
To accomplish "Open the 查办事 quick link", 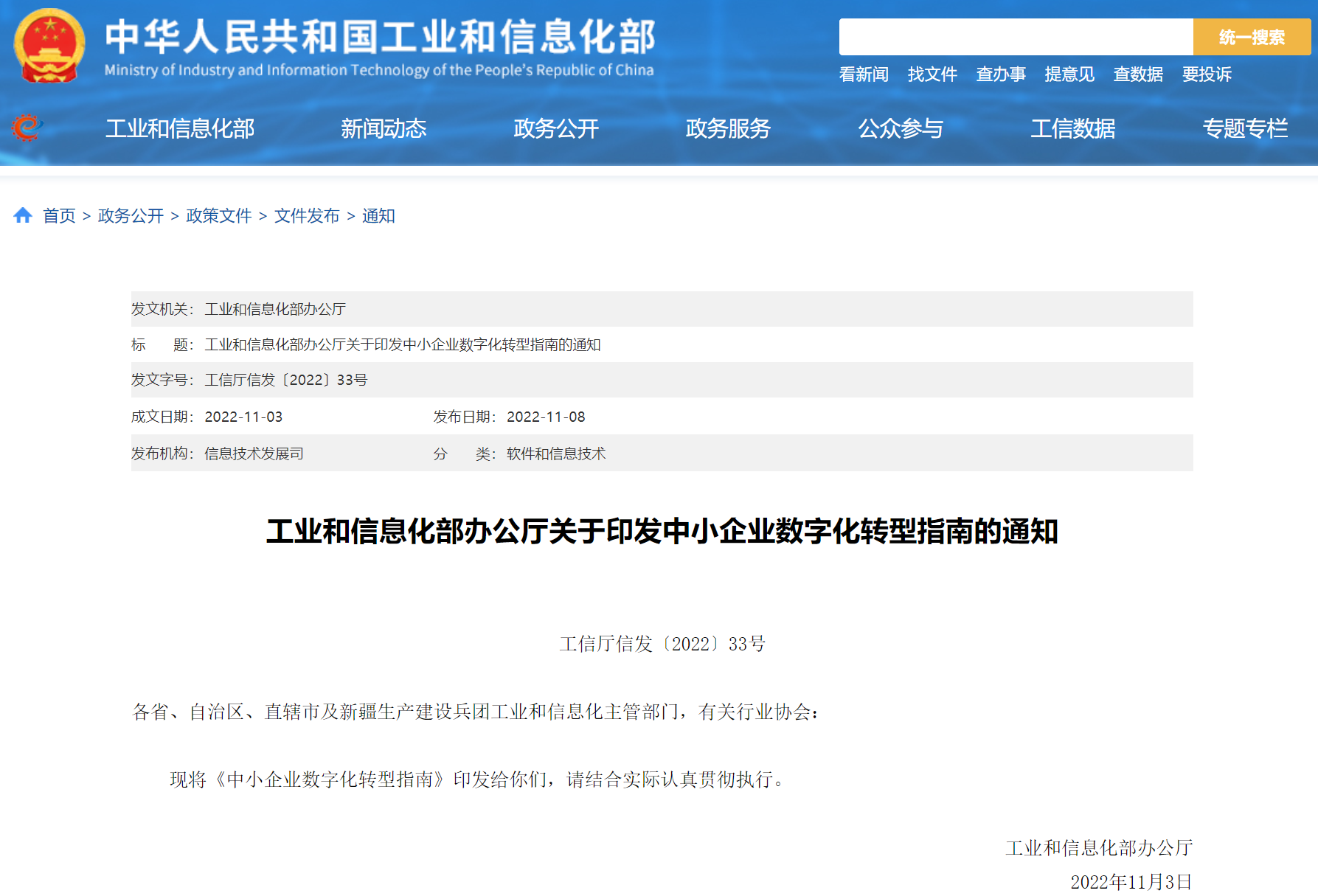I will point(1000,74).
